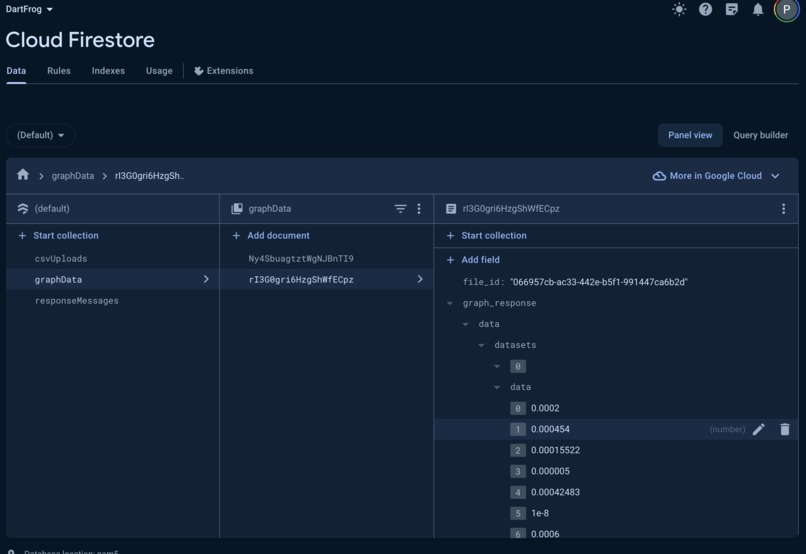Viewport: 806px width, 554px height.
Task: Open the release notes feedback icon
Action: (x=731, y=9)
